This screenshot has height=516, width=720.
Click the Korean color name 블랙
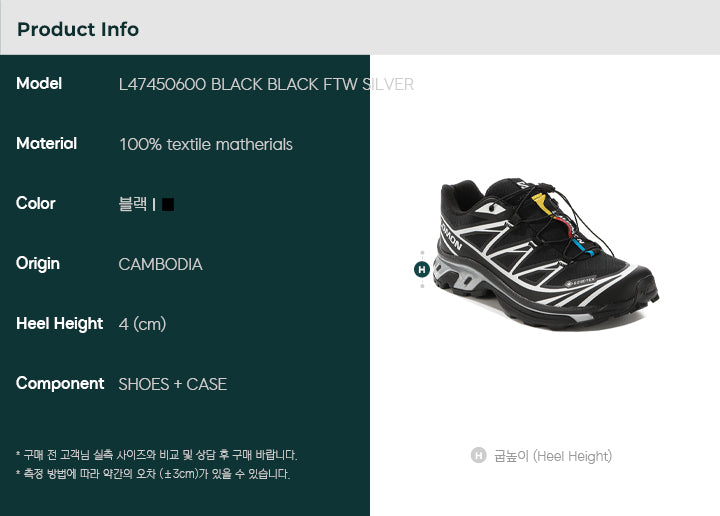coord(133,204)
